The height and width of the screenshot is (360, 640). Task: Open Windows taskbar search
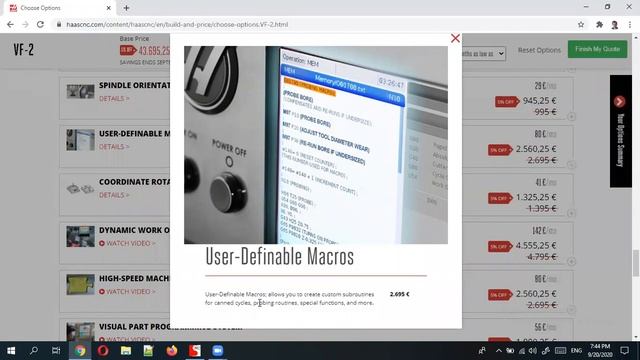(x=34, y=351)
